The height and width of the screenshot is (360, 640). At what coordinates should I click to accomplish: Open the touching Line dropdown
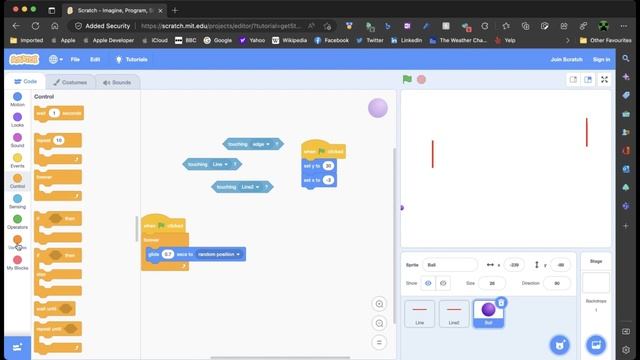click(220, 164)
